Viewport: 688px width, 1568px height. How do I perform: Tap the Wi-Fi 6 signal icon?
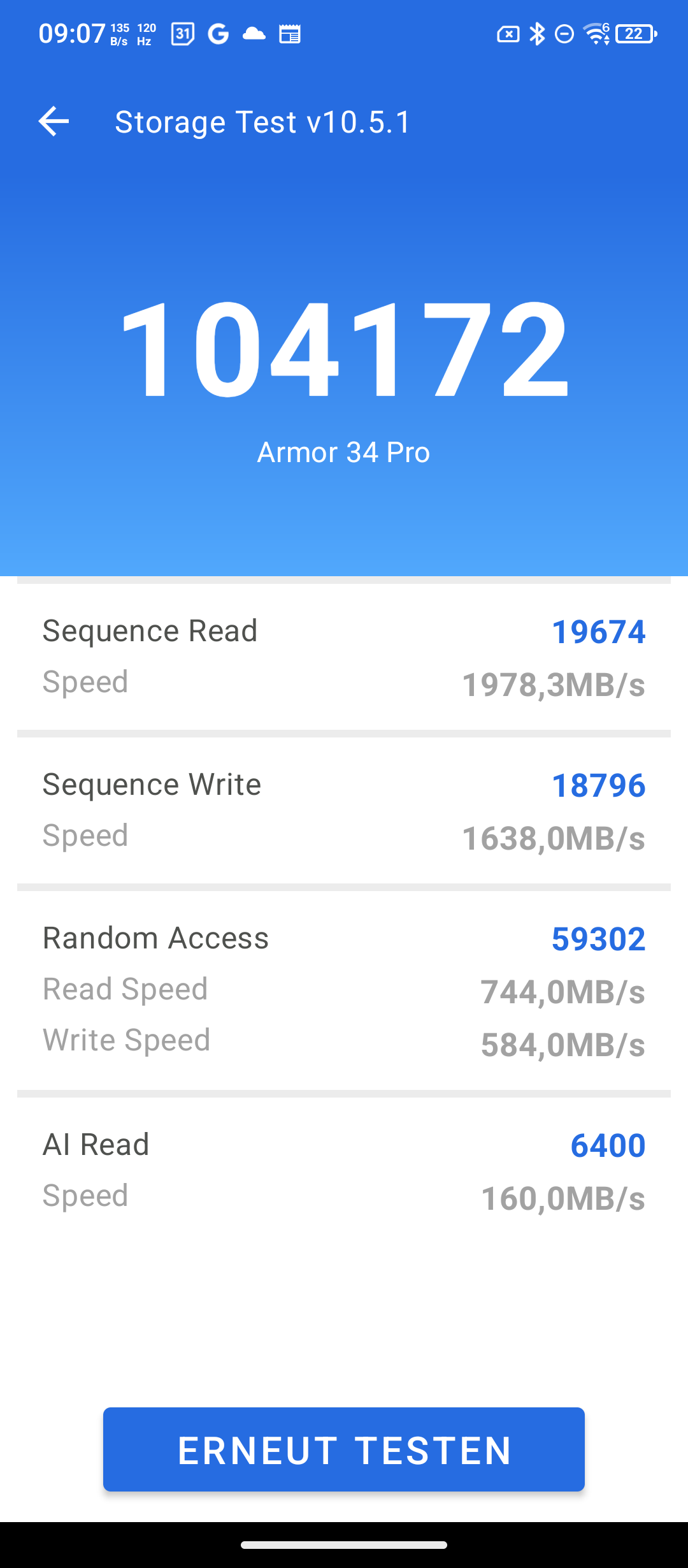pyautogui.click(x=597, y=34)
